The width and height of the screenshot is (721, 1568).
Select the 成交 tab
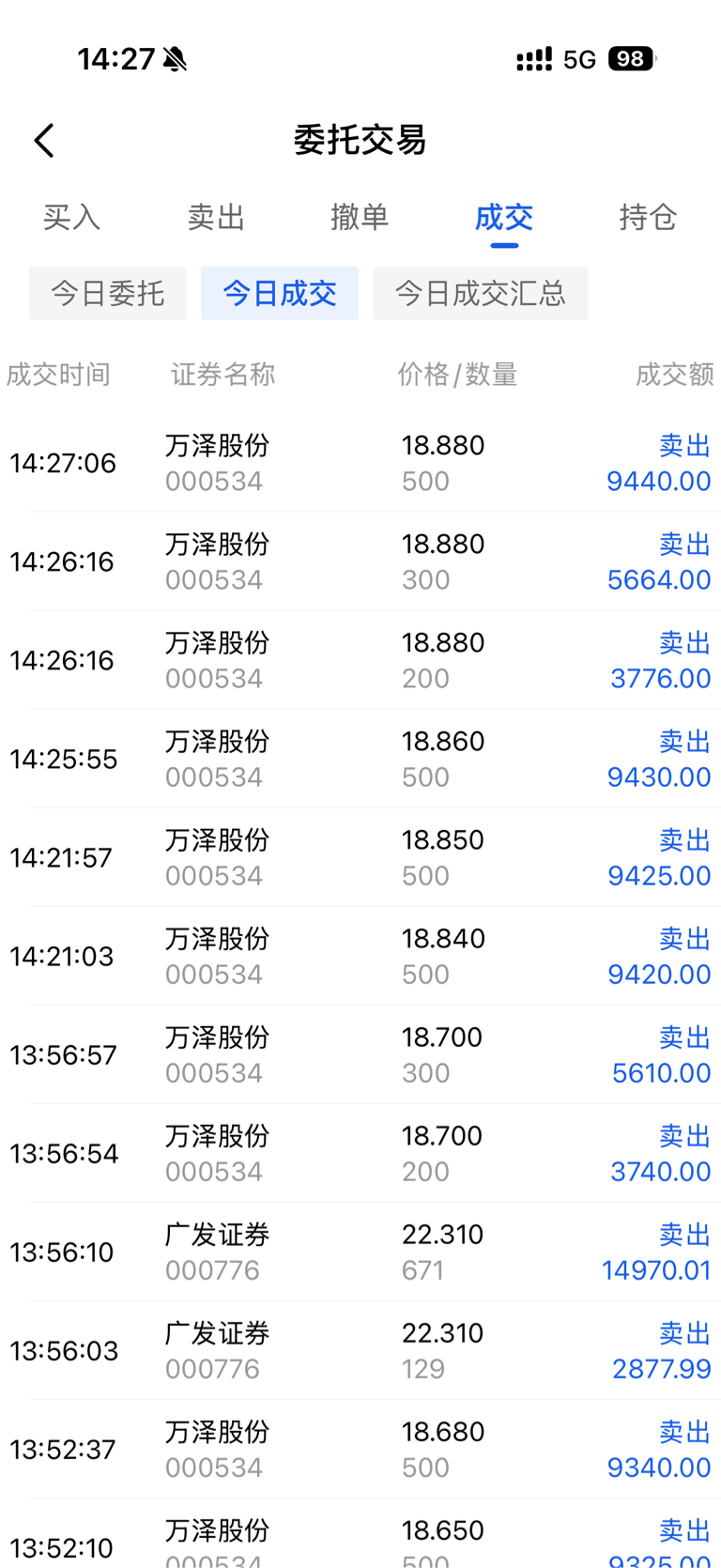click(x=504, y=217)
